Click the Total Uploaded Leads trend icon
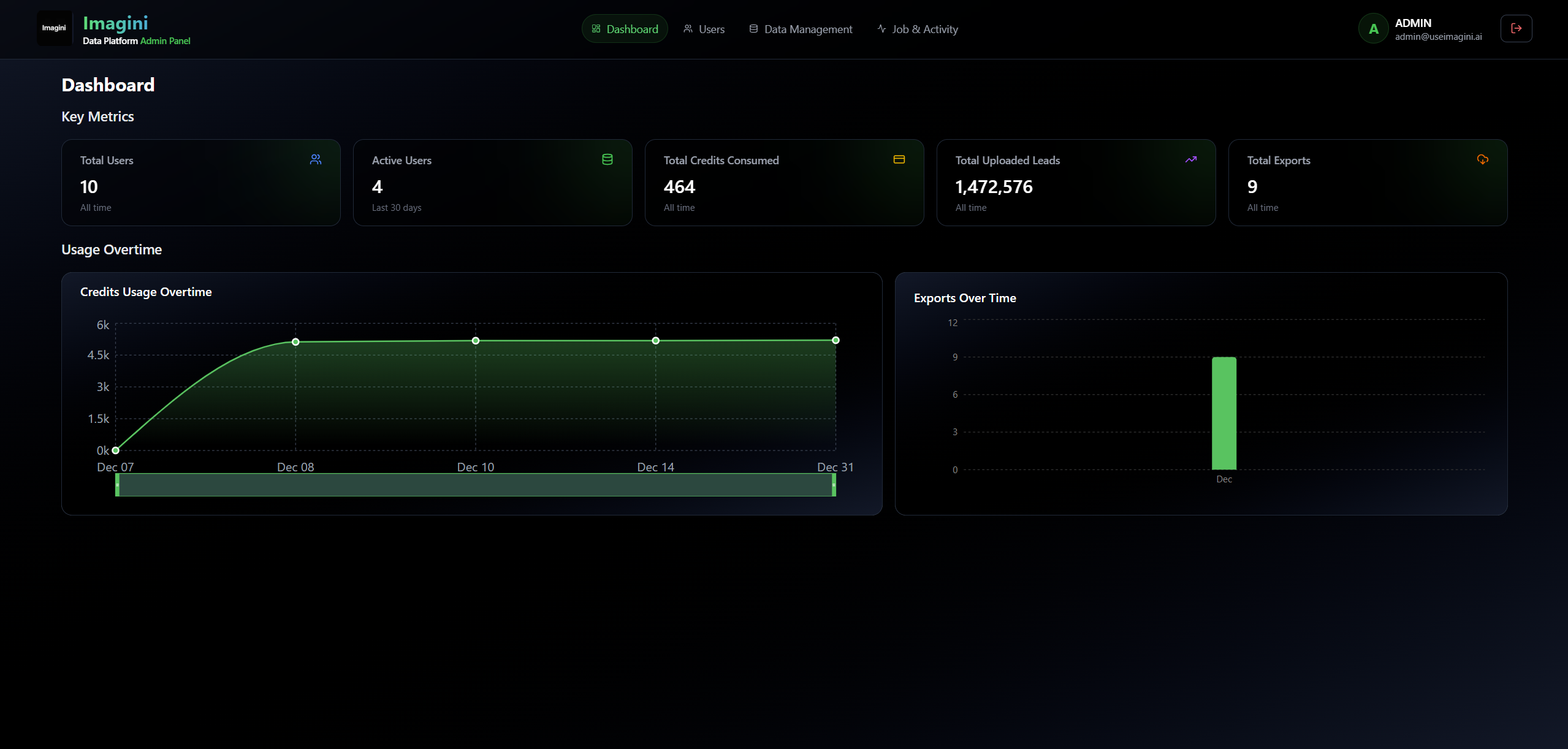Image resolution: width=1568 pixels, height=749 pixels. click(1190, 159)
